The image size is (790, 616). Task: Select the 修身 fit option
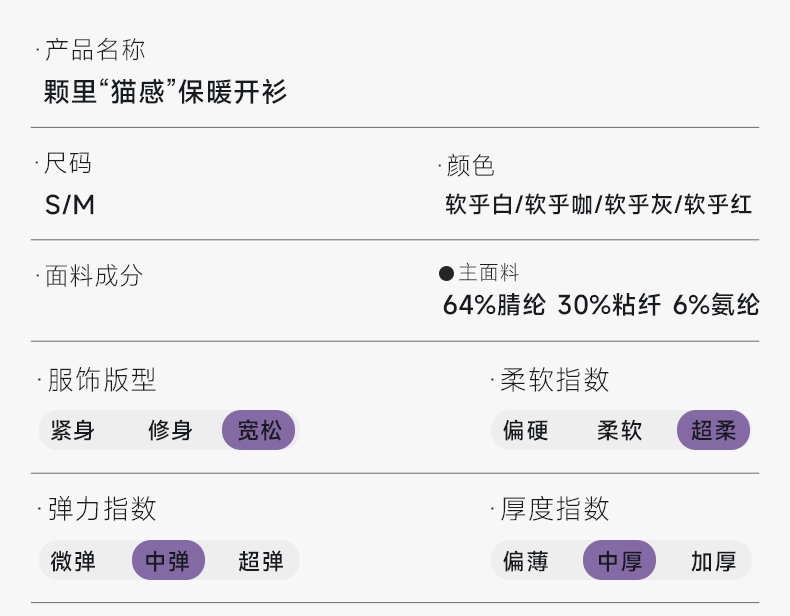click(170, 431)
